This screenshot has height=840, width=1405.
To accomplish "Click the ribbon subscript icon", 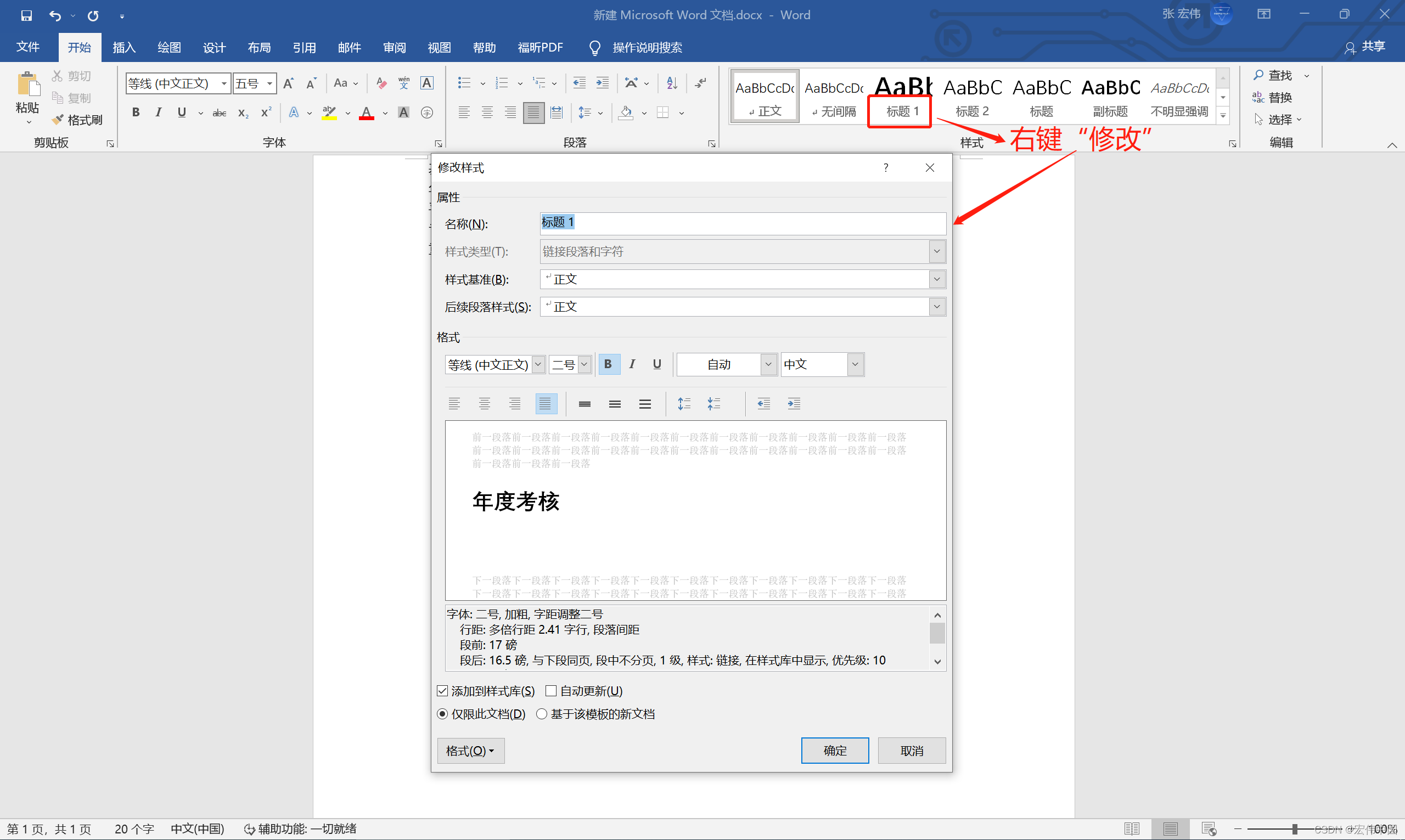I will [243, 112].
